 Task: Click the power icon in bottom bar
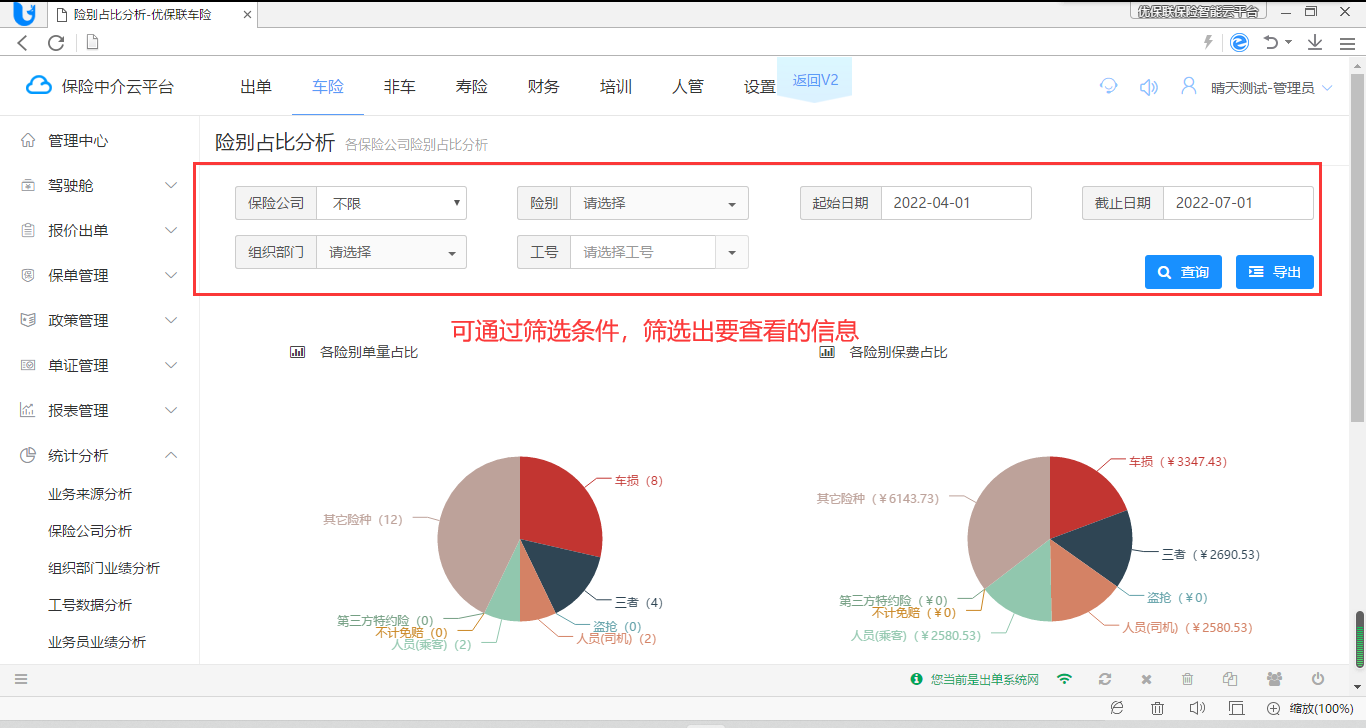coord(1318,679)
